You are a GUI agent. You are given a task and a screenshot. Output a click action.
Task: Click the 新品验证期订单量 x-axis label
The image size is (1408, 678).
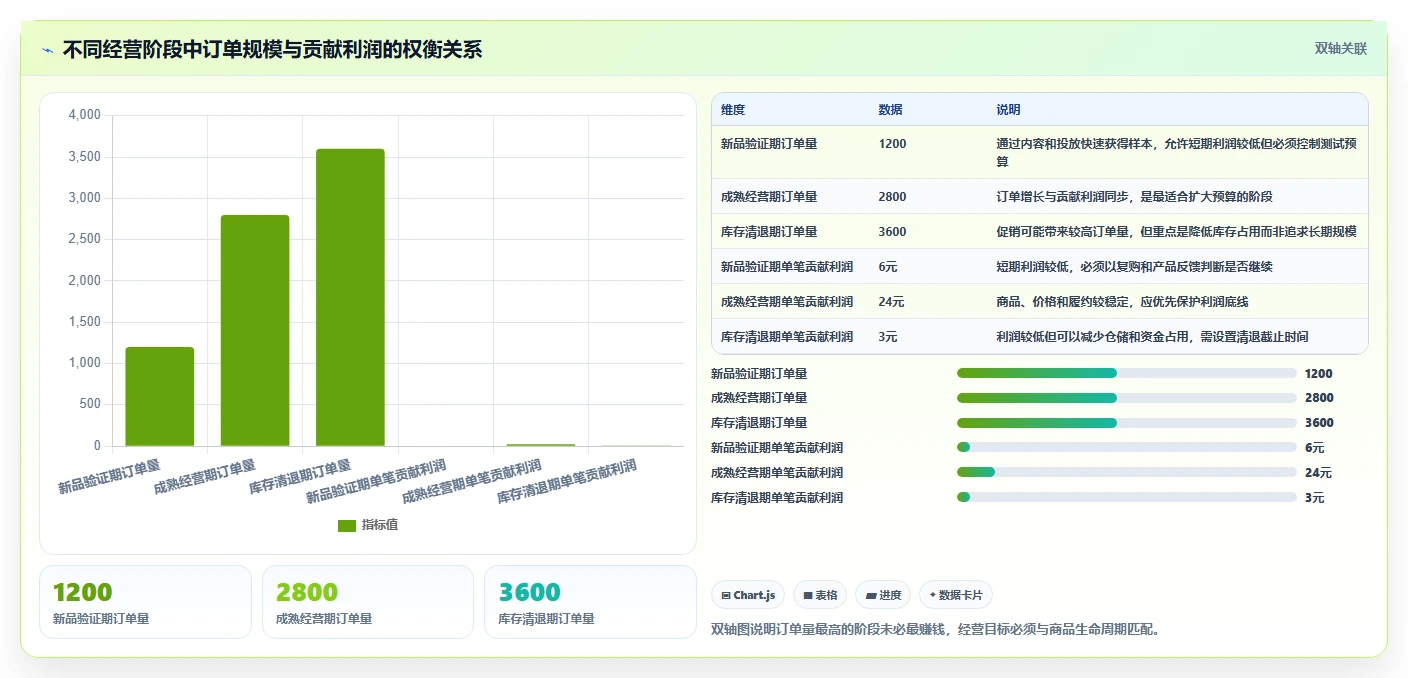[x=110, y=478]
